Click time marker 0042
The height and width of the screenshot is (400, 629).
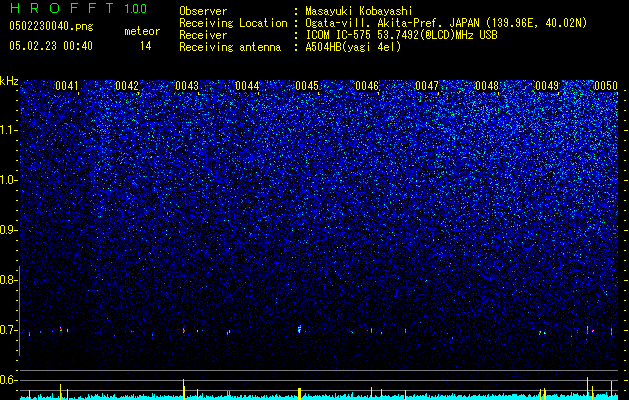pyautogui.click(x=127, y=86)
